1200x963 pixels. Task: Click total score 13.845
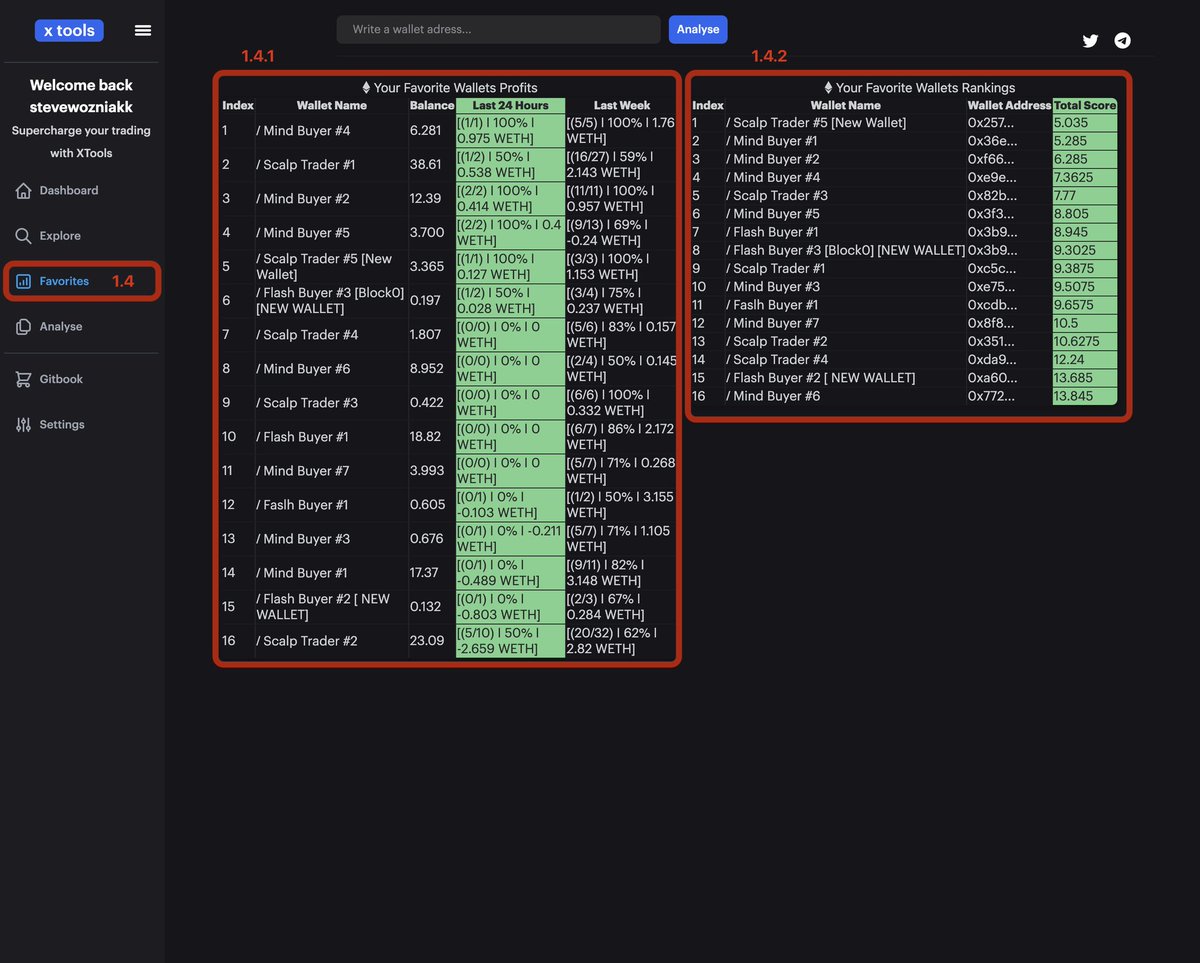tap(1085, 396)
